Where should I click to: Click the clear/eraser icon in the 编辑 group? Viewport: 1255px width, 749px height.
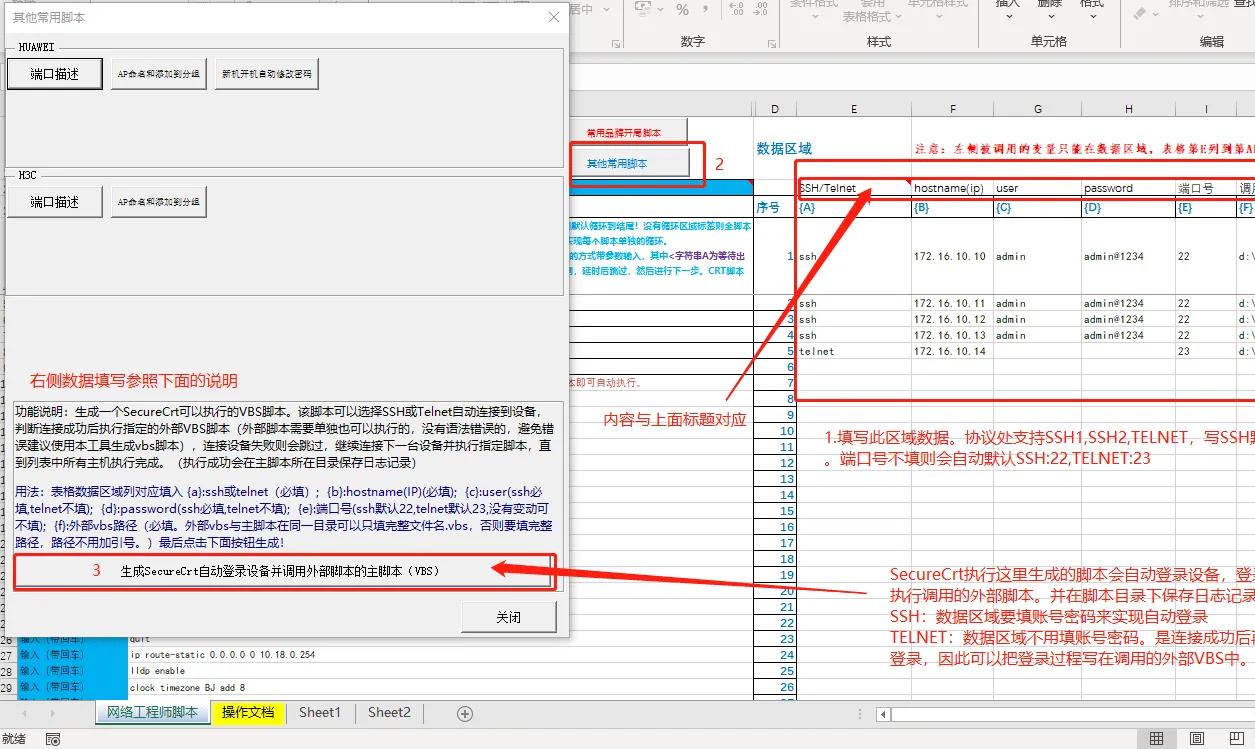click(1141, 13)
